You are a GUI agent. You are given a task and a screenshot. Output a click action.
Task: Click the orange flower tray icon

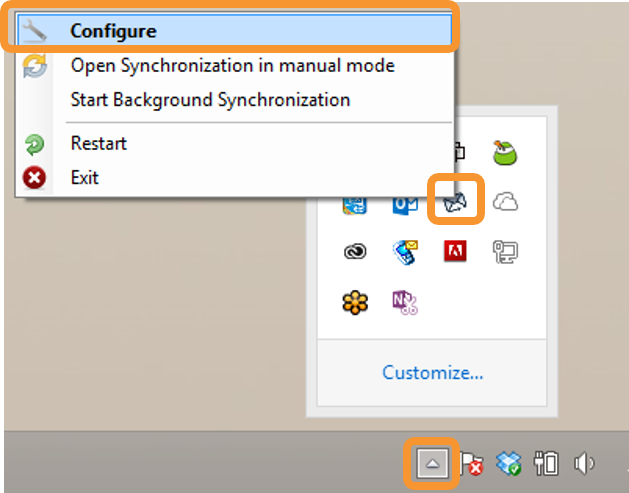(x=355, y=301)
